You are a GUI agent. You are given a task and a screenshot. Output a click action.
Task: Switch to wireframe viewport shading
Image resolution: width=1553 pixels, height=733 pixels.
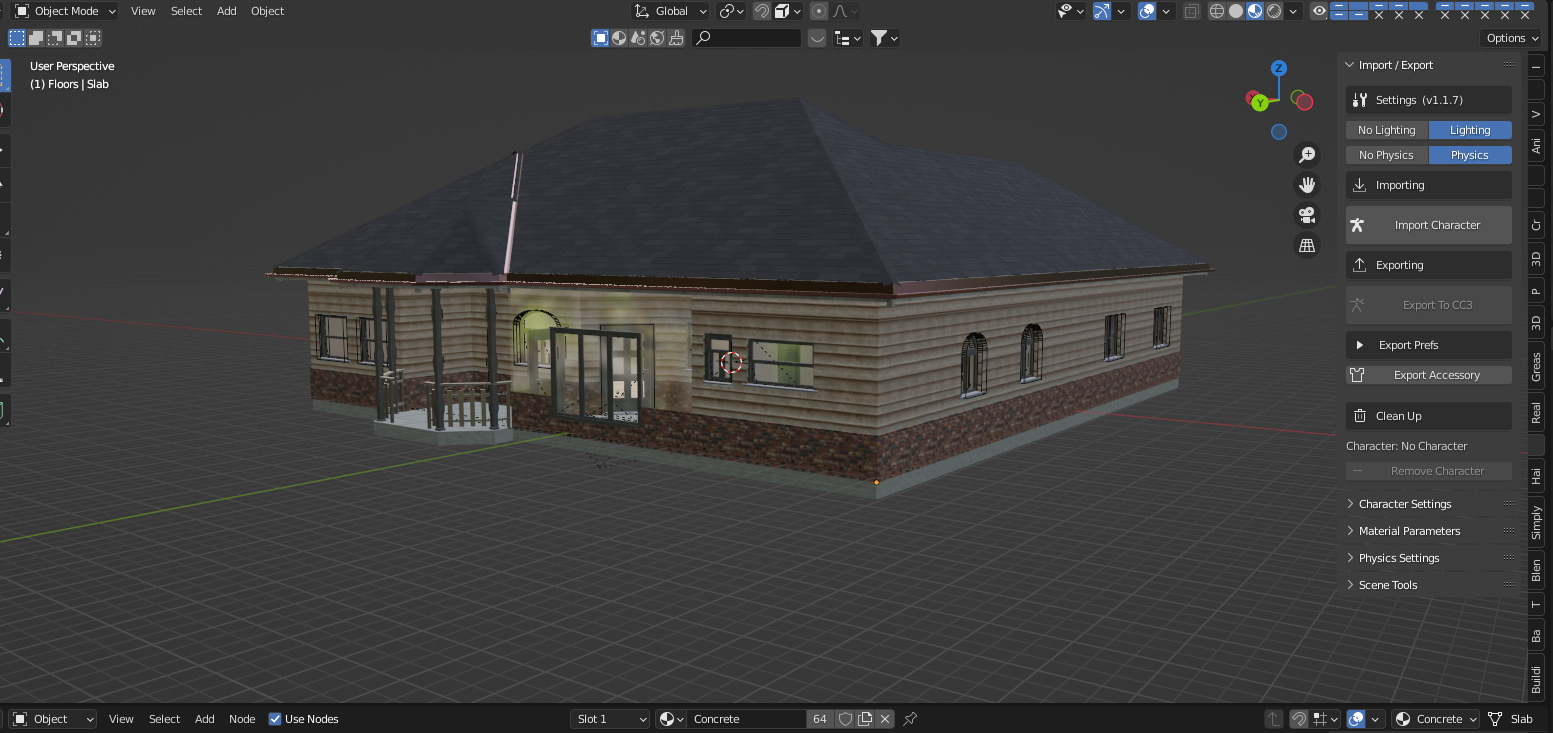click(x=1217, y=11)
